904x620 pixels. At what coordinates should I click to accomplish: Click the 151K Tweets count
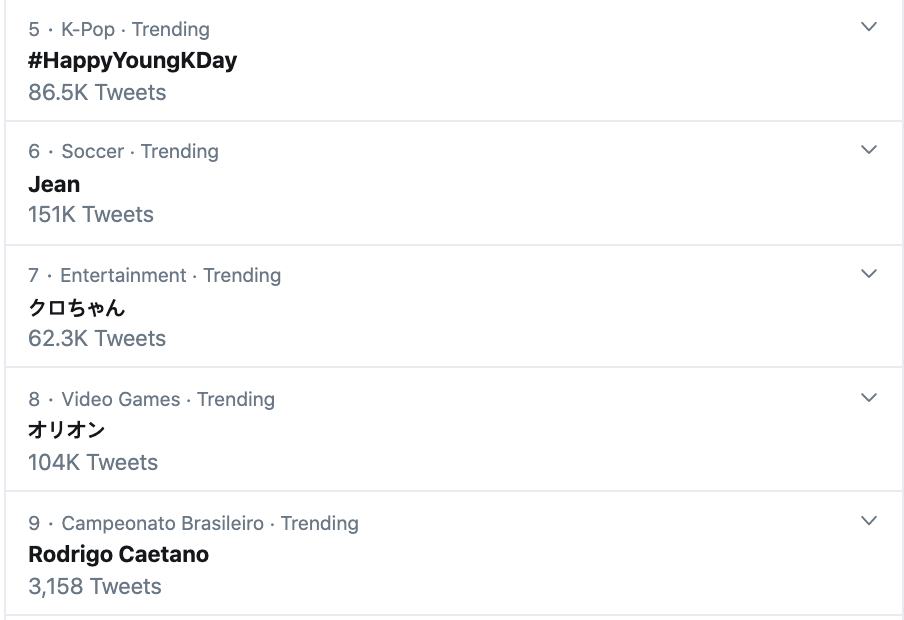tap(91, 214)
